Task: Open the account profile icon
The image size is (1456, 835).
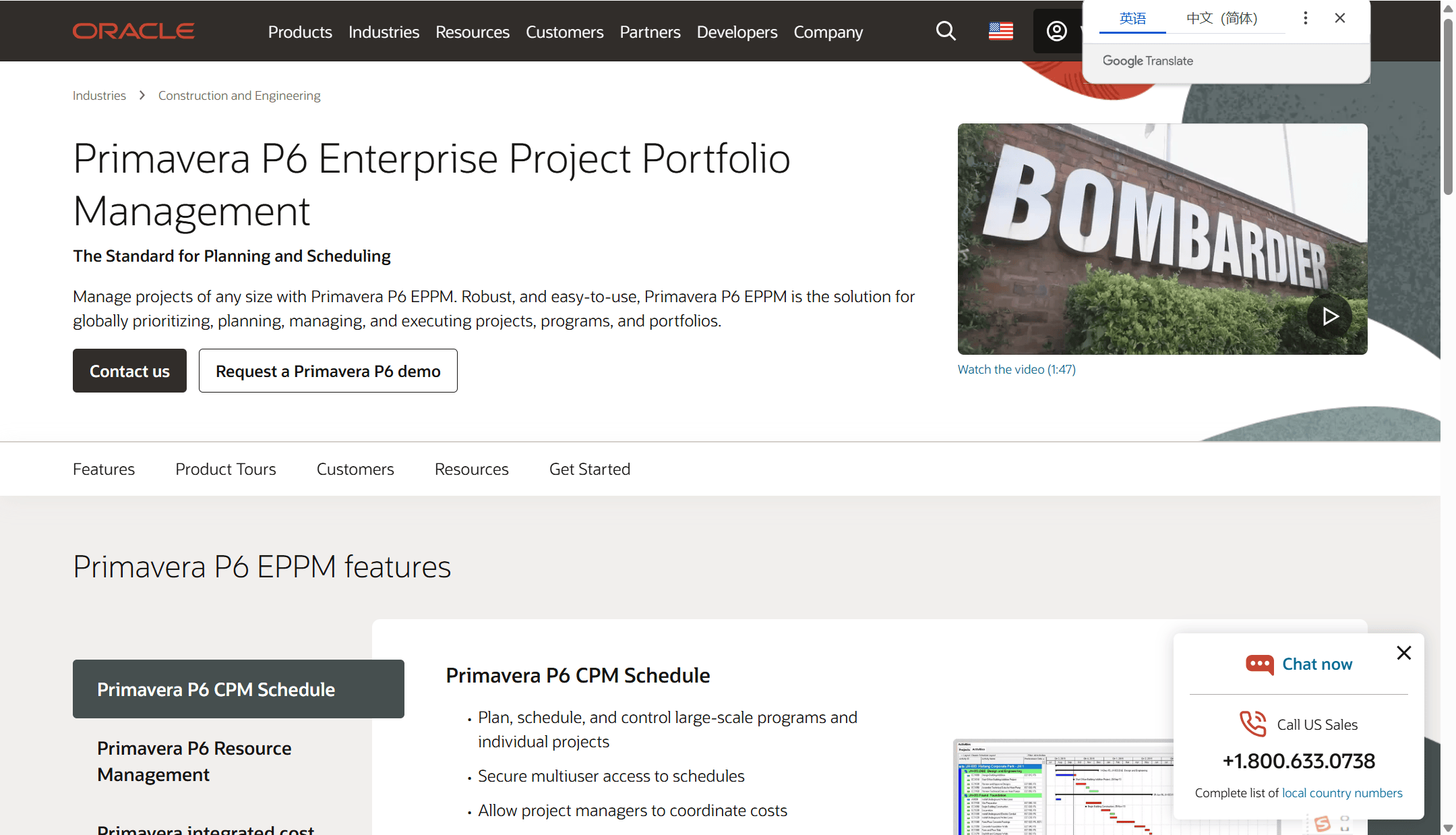Action: click(1056, 31)
